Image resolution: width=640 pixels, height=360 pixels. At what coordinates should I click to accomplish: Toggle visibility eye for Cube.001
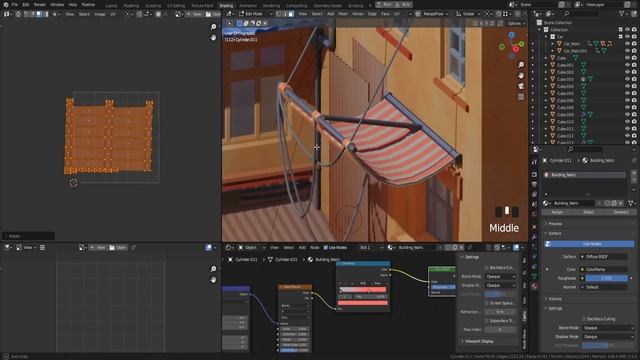(627, 65)
